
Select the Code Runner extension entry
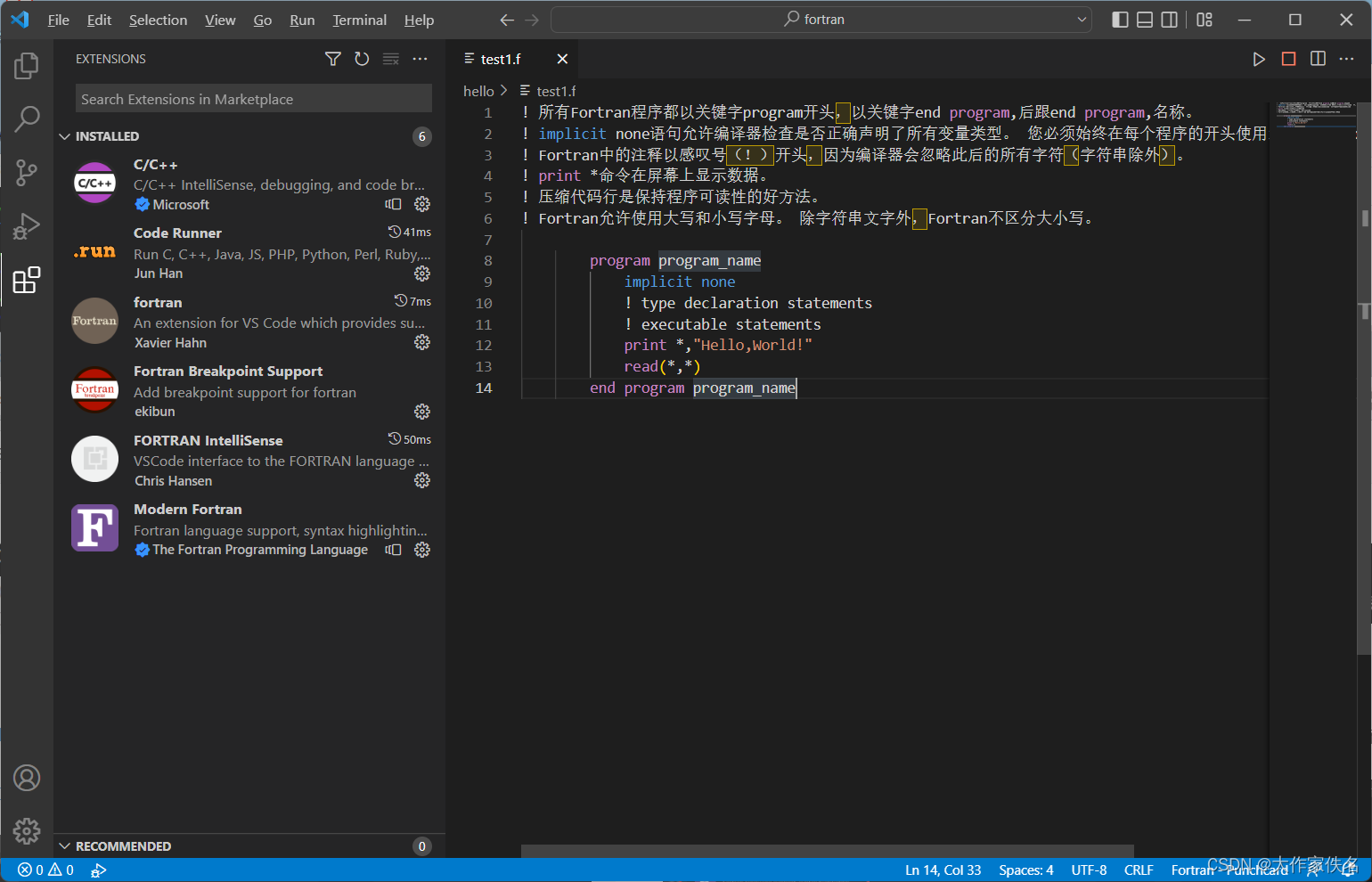point(249,253)
